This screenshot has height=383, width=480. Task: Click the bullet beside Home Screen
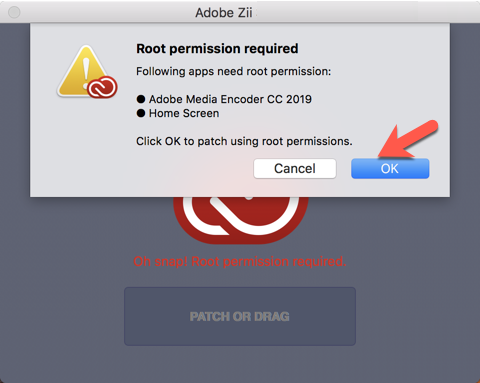(x=141, y=113)
